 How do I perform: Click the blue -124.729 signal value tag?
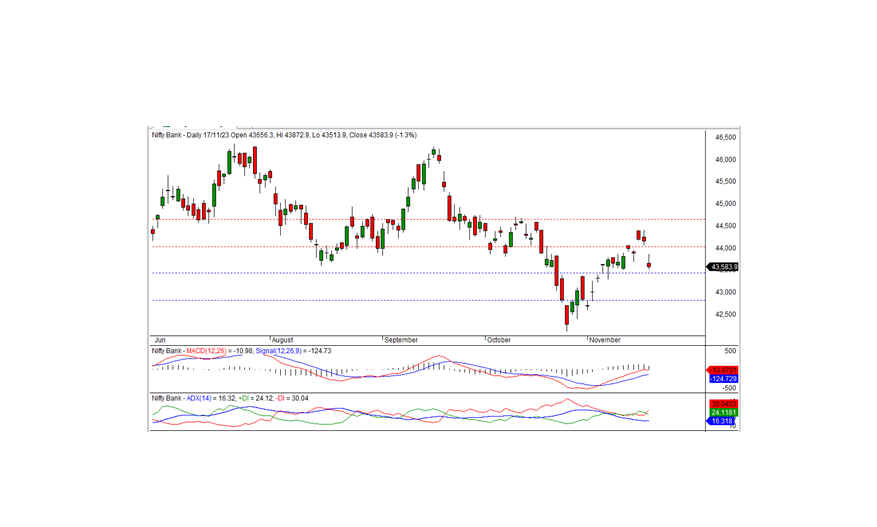point(723,379)
